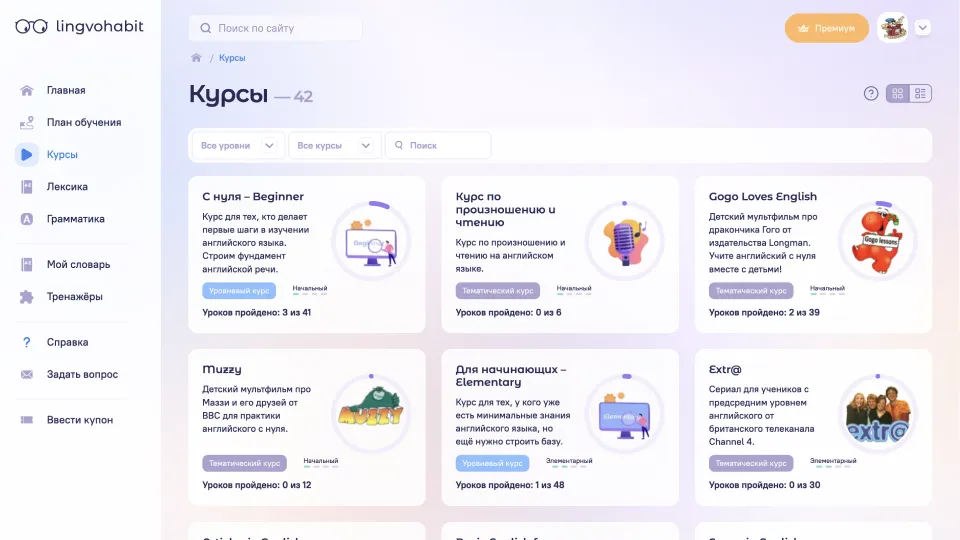Screen dimensions: 960x540
Task: Open Для начинающих – Elementary course title
Action: point(511,376)
